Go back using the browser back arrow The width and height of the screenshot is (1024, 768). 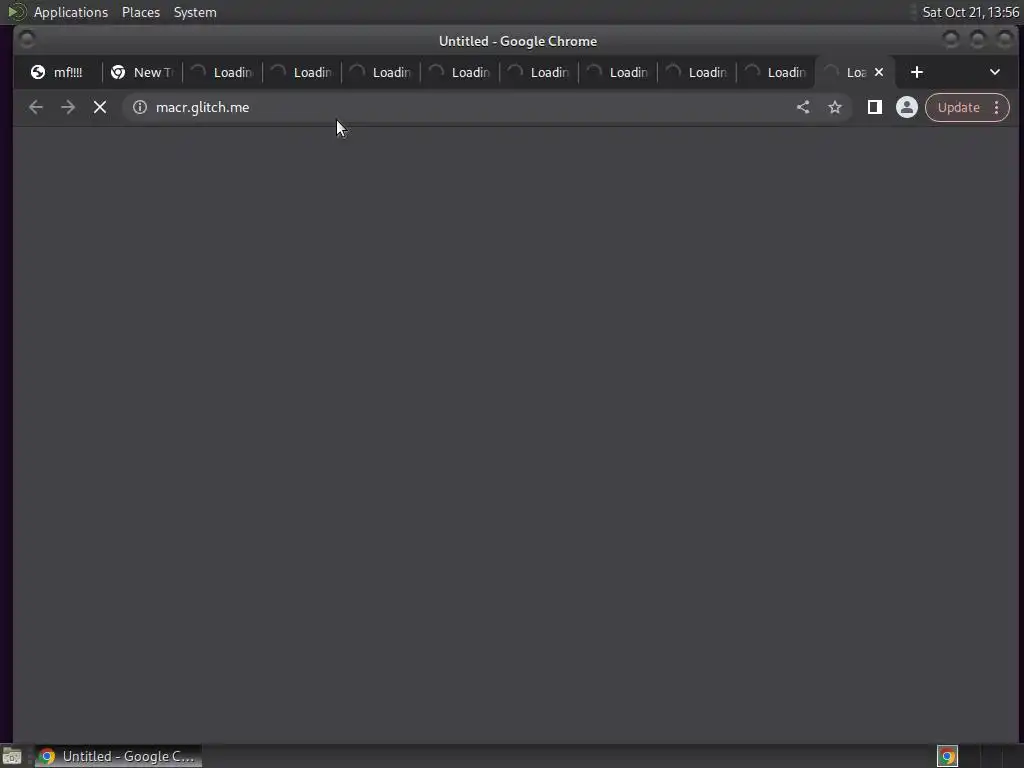[x=36, y=107]
